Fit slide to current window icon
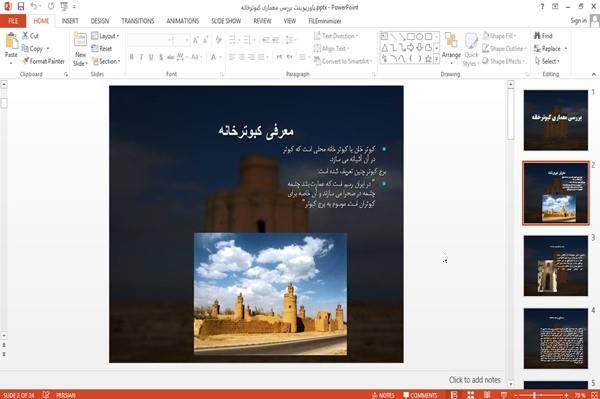This screenshot has height=399, width=600. 594,395
